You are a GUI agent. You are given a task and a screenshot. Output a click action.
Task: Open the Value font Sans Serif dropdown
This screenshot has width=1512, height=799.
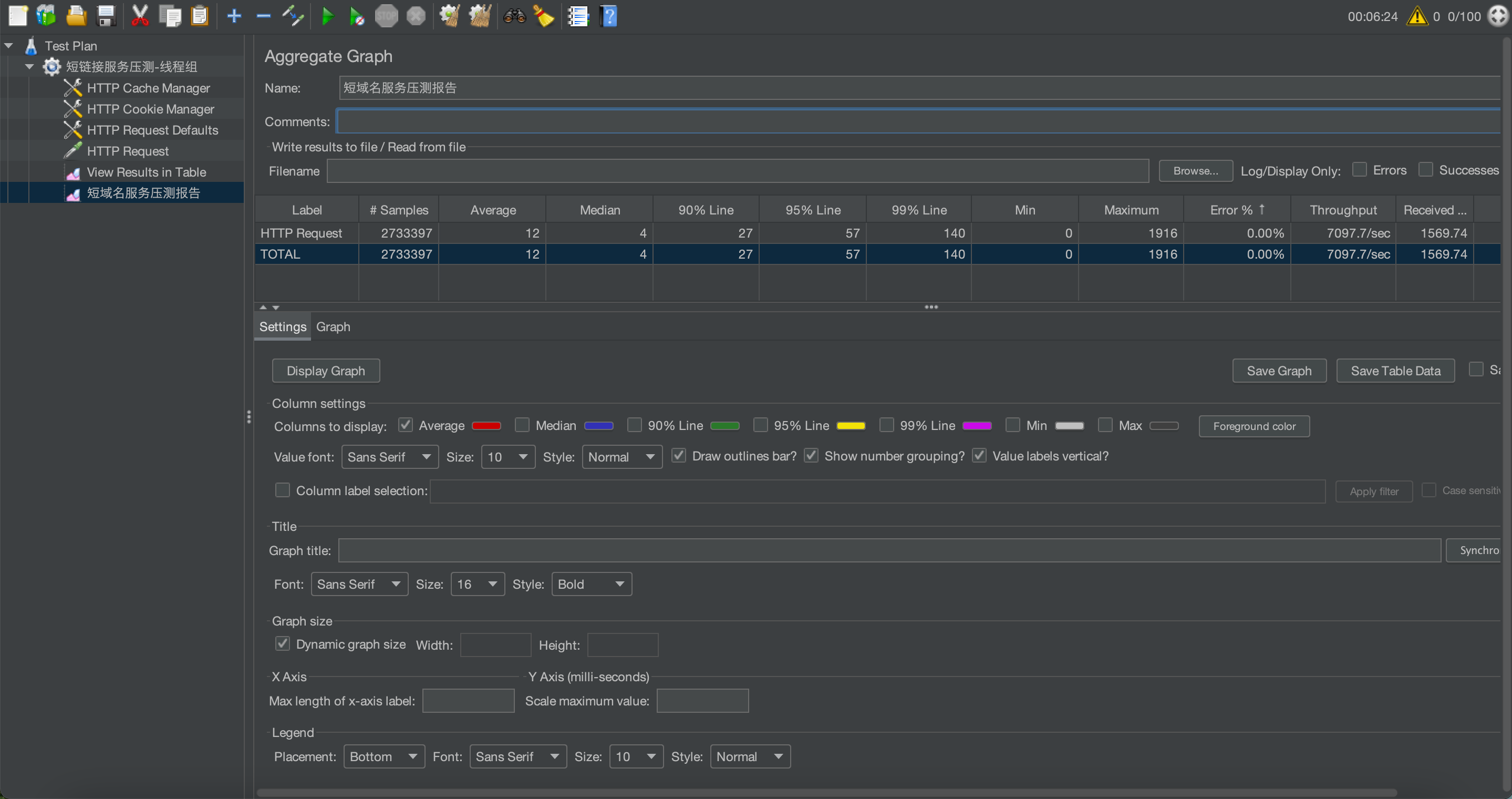click(389, 457)
